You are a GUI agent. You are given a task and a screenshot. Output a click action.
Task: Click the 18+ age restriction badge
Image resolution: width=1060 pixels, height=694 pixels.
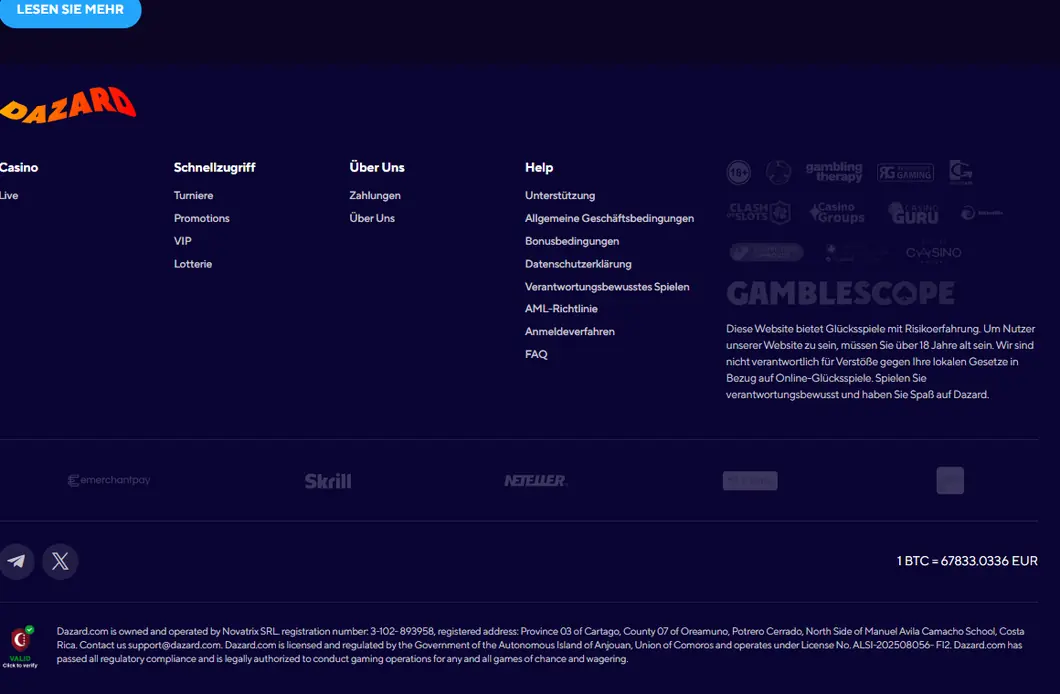pyautogui.click(x=739, y=172)
